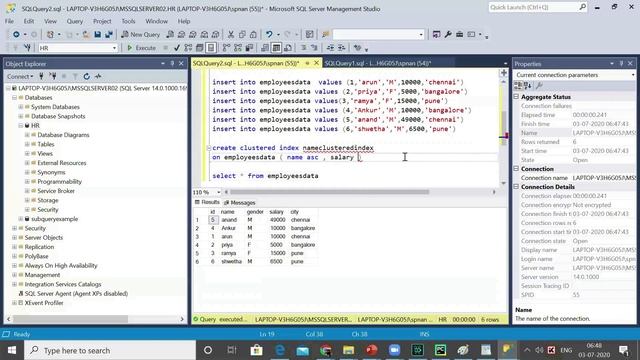Open Query Options from the toolbar
Image resolution: width=640 pixels, height=360 pixels.
pos(200,48)
